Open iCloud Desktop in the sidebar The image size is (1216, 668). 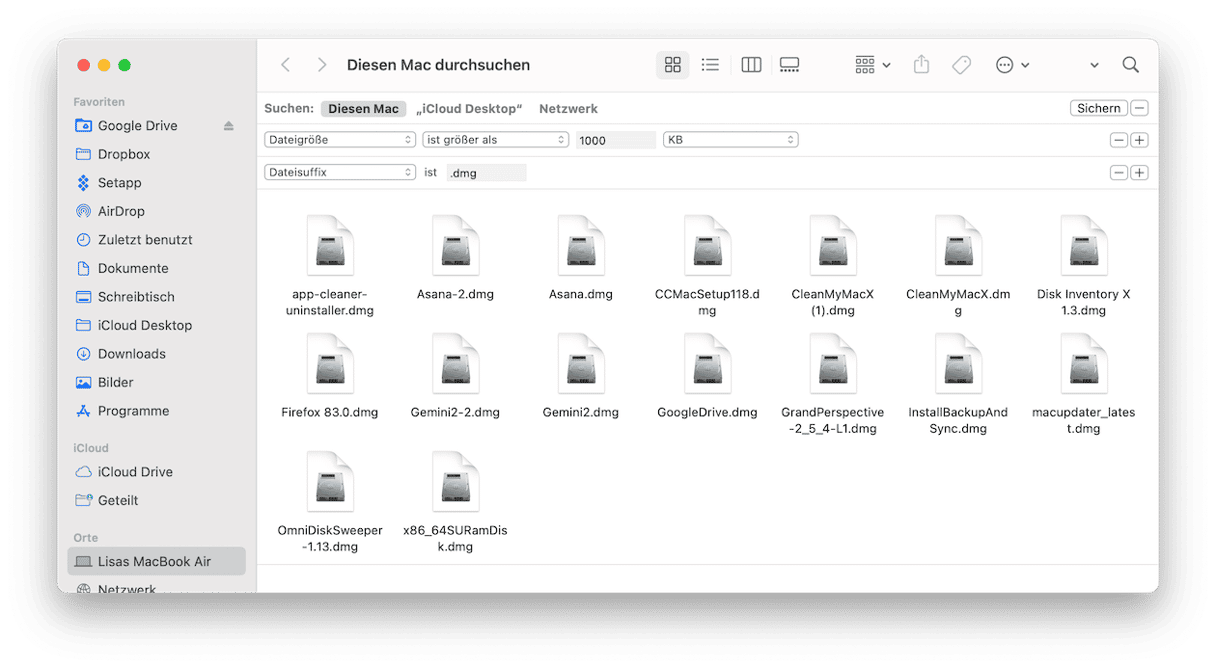[144, 325]
